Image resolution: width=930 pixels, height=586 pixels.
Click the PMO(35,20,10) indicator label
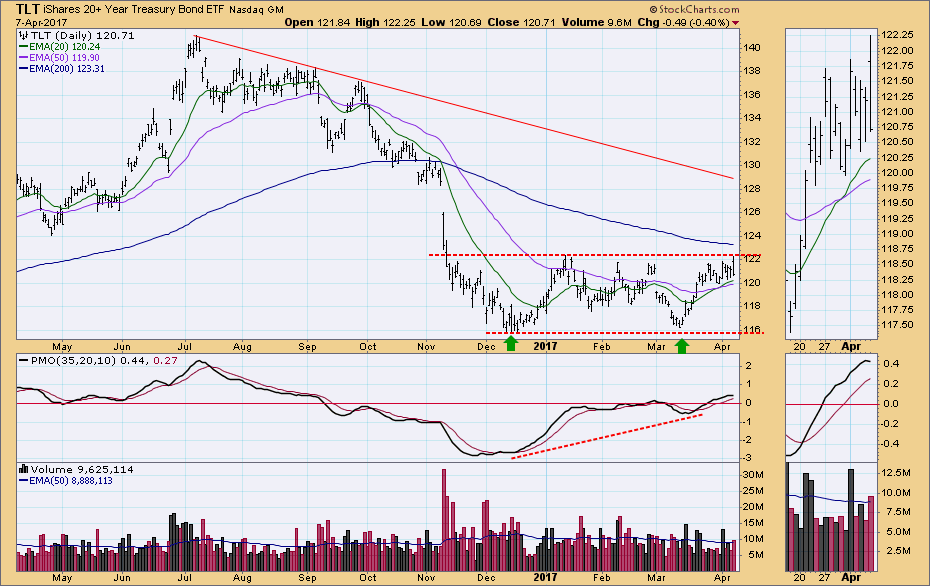(x=75, y=360)
